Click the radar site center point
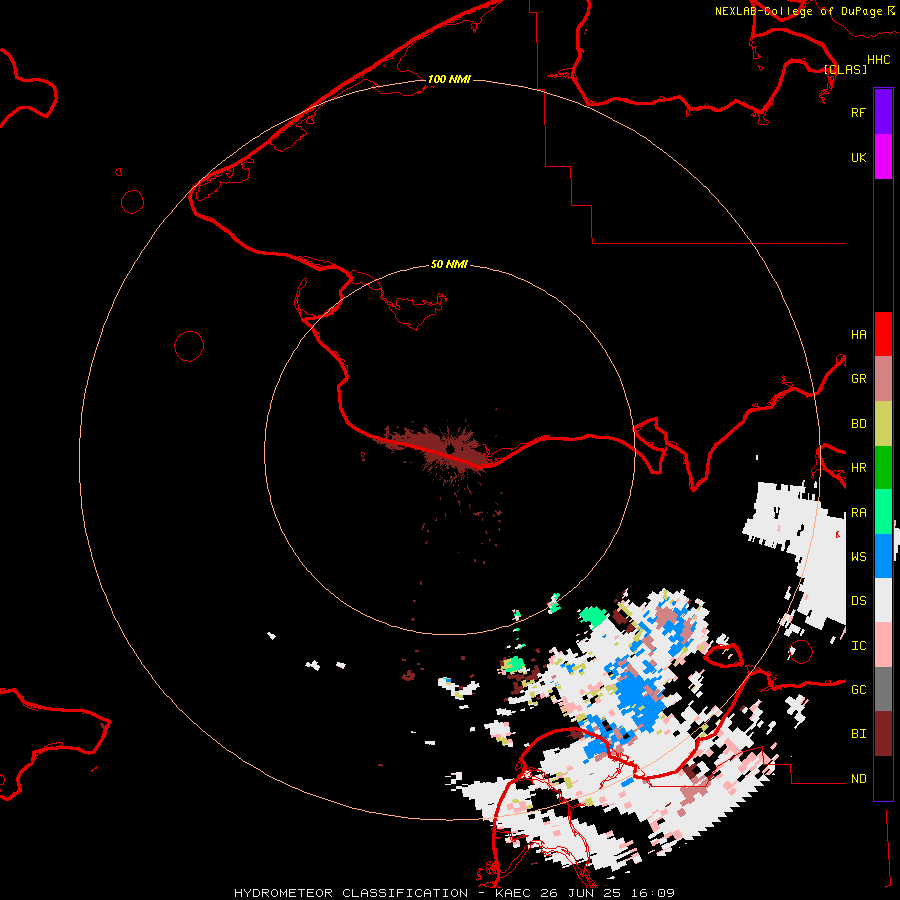The image size is (900, 900). (451, 449)
